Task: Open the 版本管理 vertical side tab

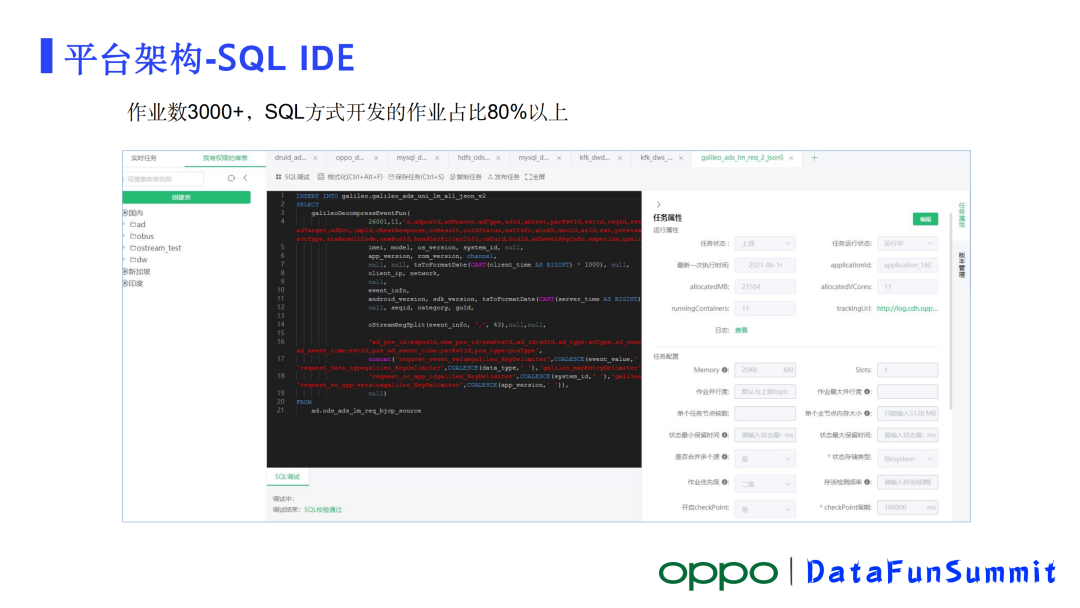Action: pyautogui.click(x=962, y=265)
